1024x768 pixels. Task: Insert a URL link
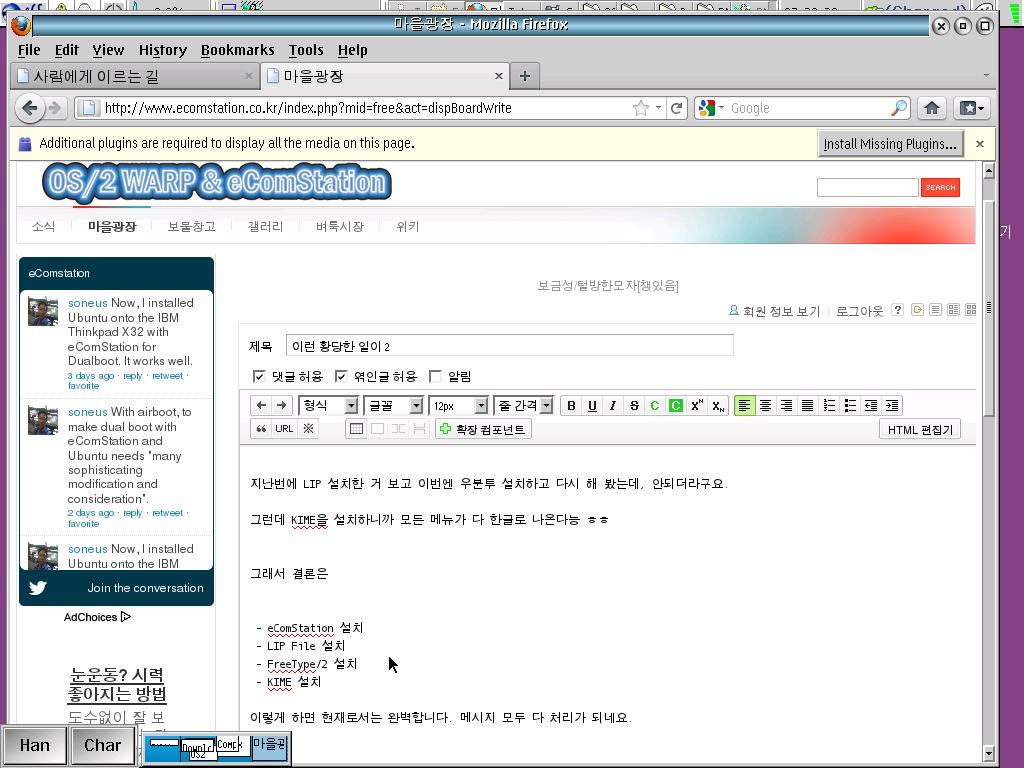(284, 429)
